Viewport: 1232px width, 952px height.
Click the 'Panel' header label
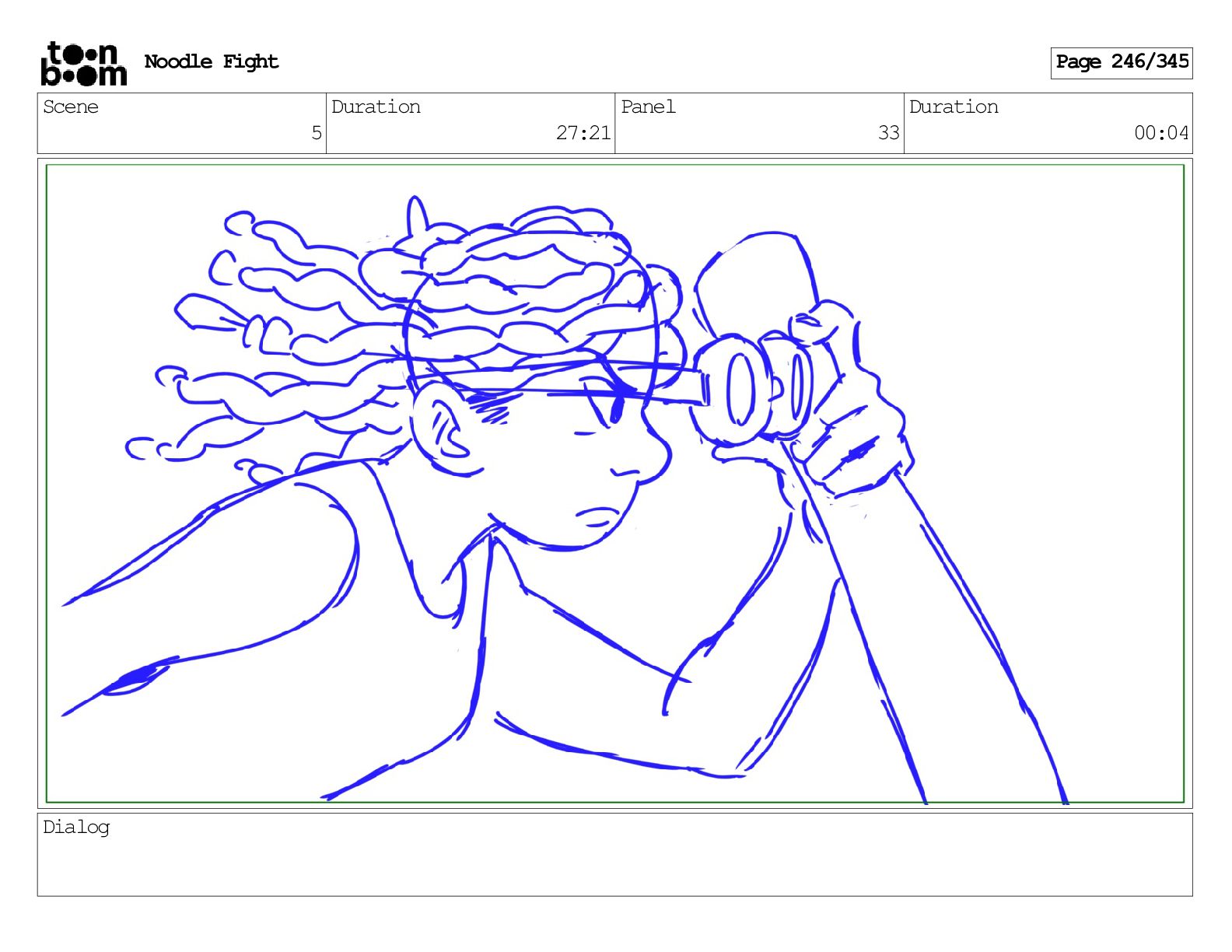648,107
